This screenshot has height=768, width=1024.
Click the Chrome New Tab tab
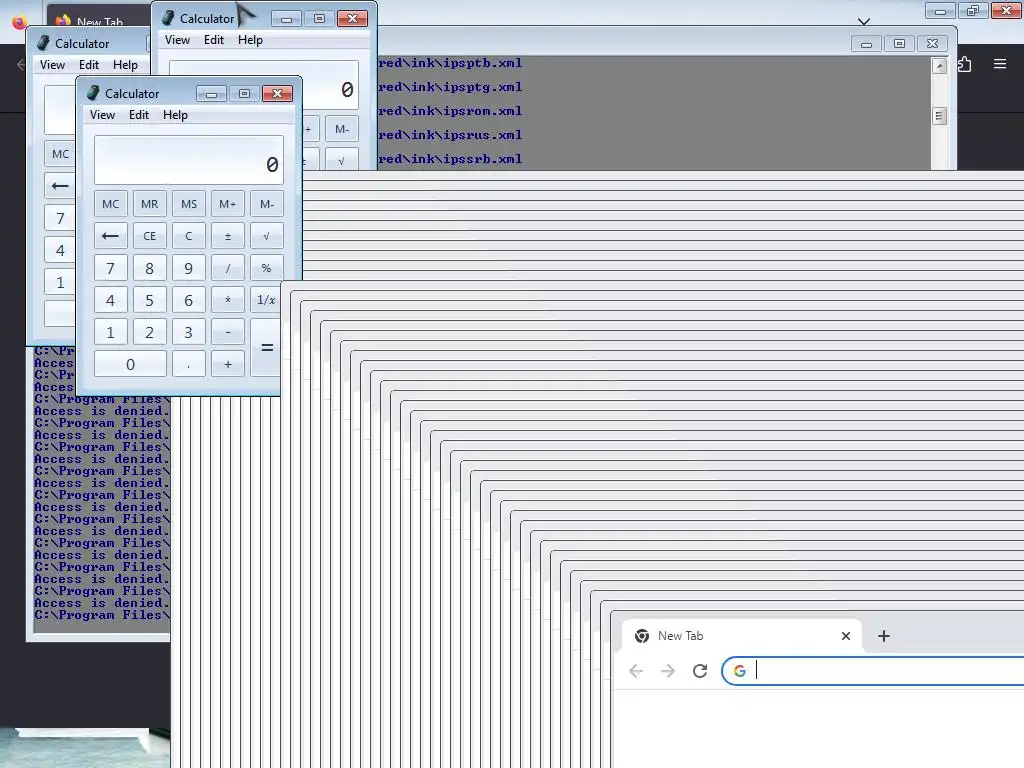(x=741, y=635)
